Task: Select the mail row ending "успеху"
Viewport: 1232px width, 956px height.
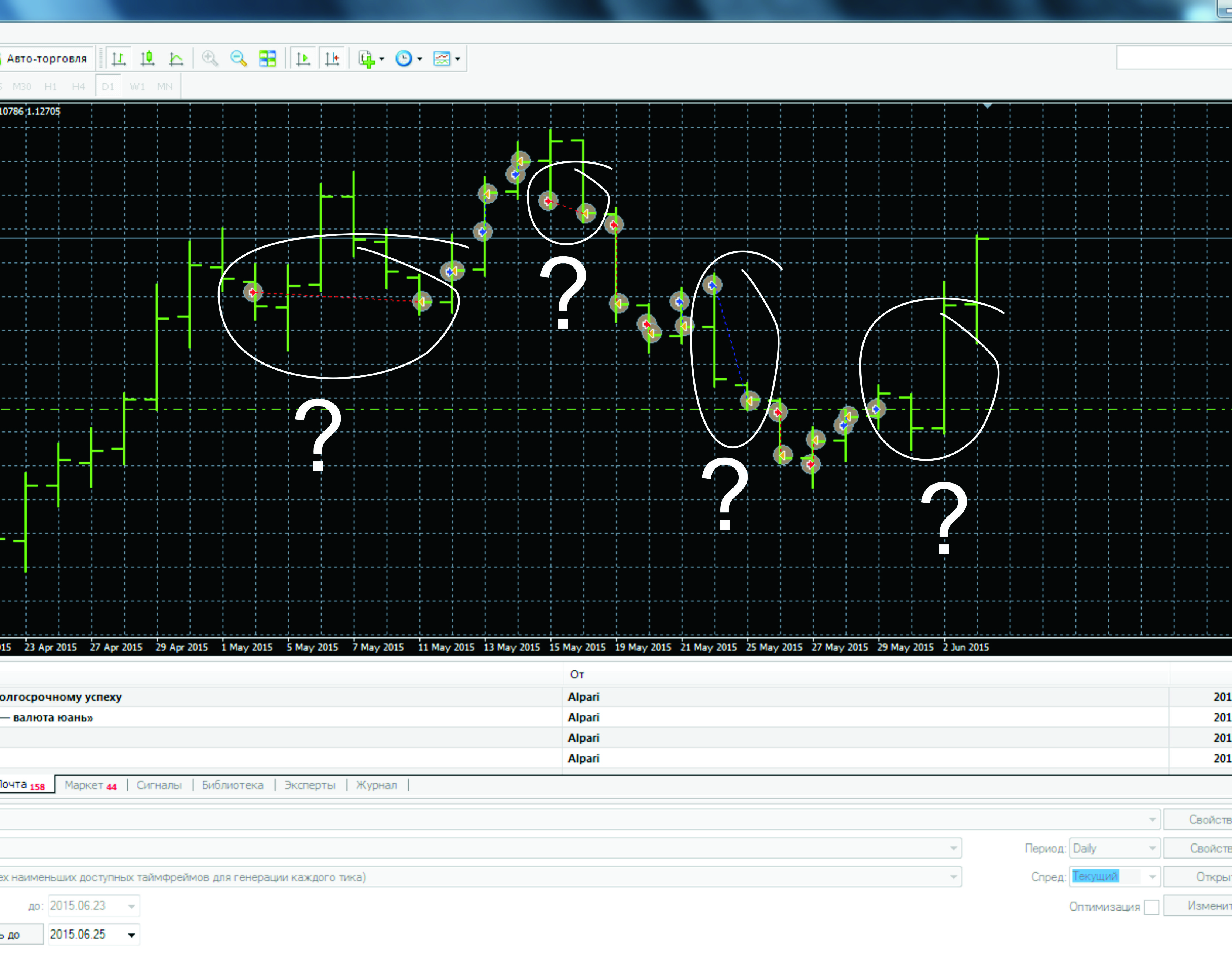Action: tap(616, 697)
